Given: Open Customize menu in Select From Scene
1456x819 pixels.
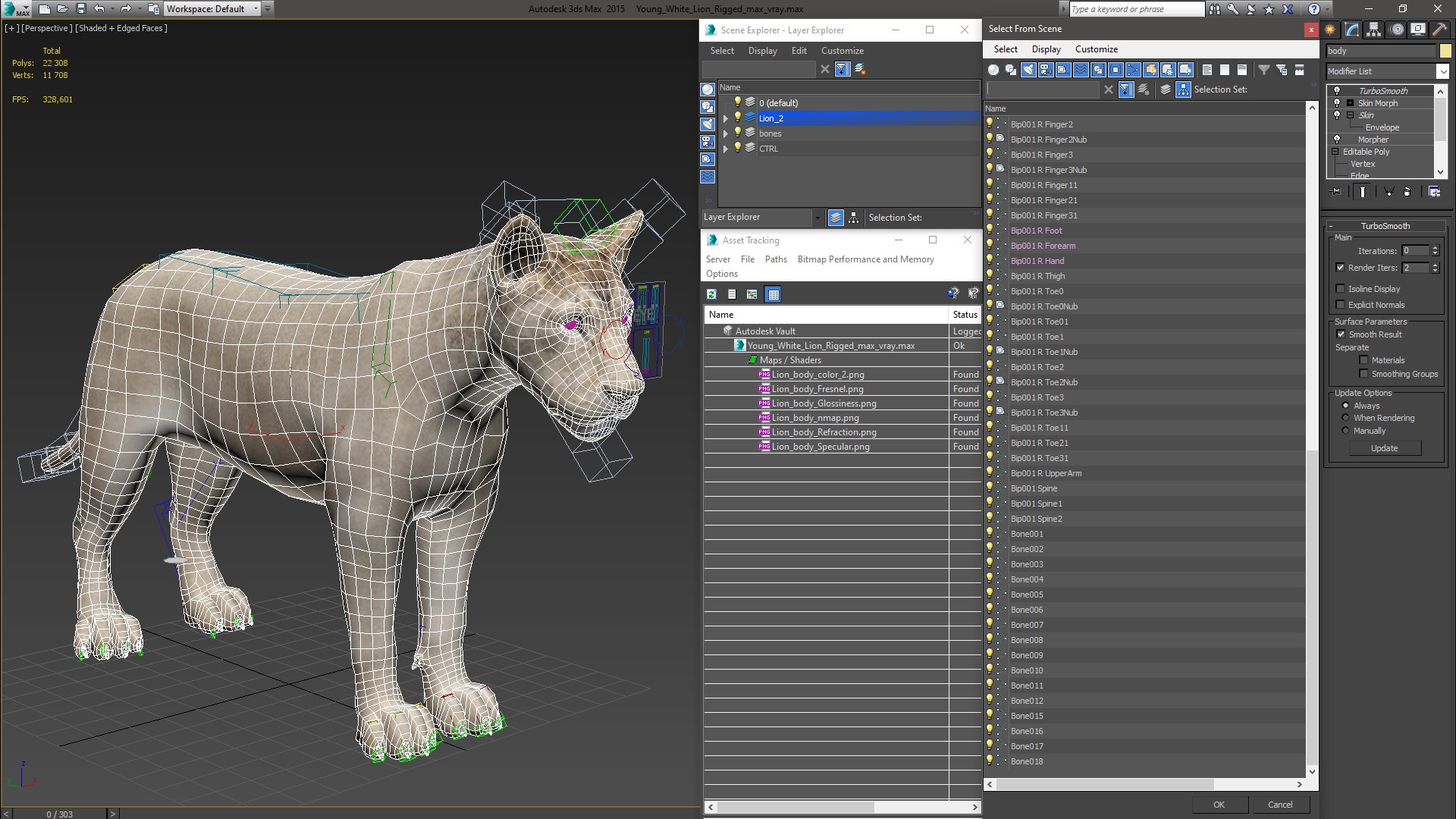Looking at the screenshot, I should tap(1097, 49).
